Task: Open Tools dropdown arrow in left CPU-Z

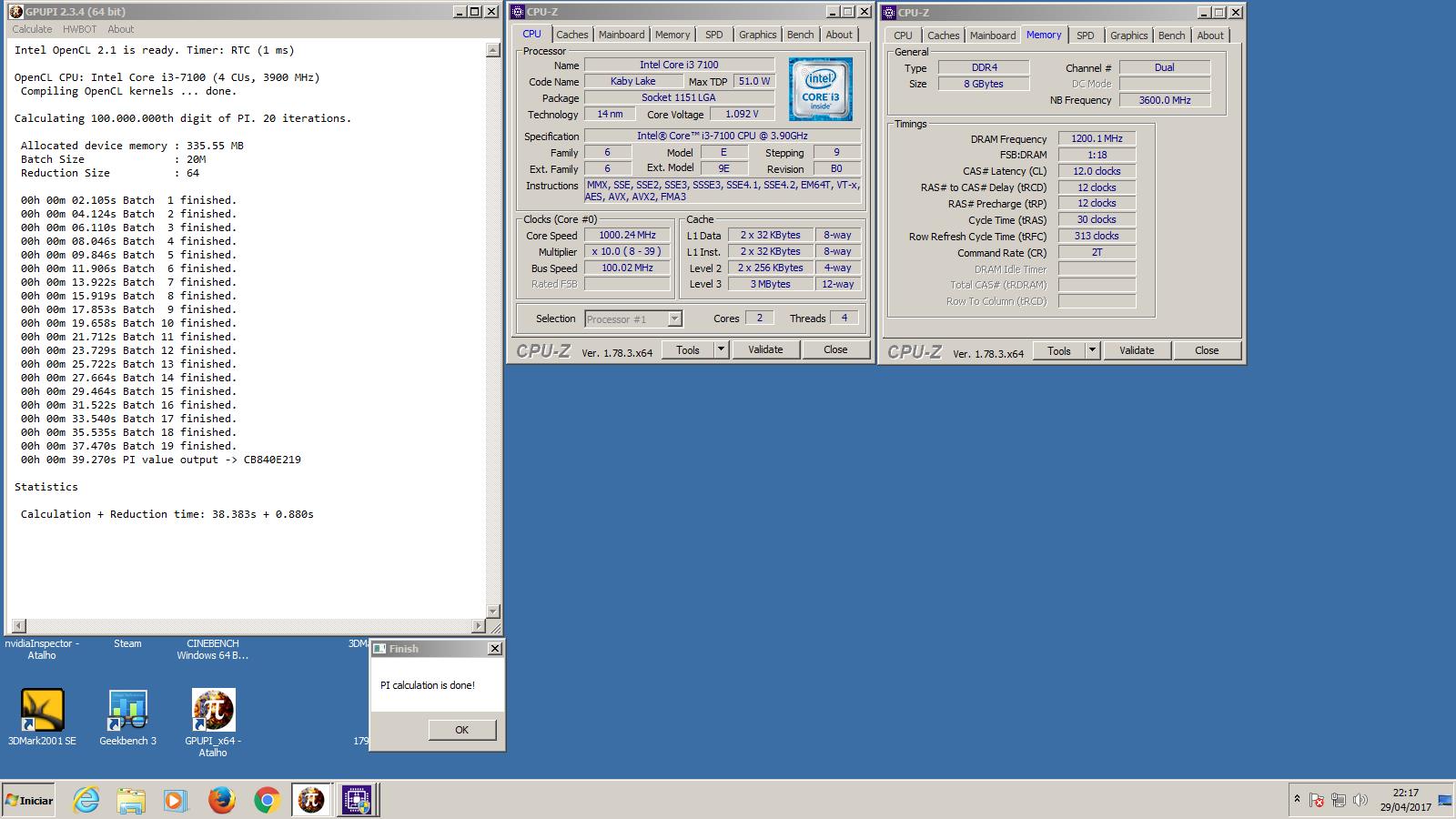Action: 721,349
